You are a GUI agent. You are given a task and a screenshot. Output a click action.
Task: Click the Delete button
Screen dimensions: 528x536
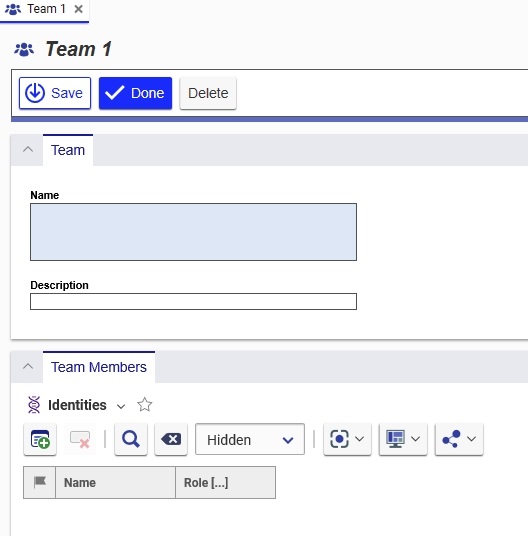point(208,93)
